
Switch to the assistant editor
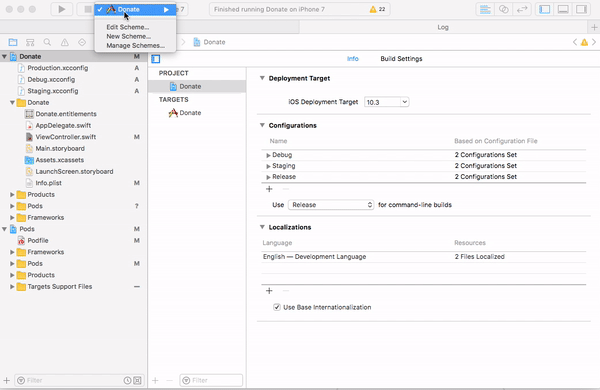pyautogui.click(x=504, y=9)
